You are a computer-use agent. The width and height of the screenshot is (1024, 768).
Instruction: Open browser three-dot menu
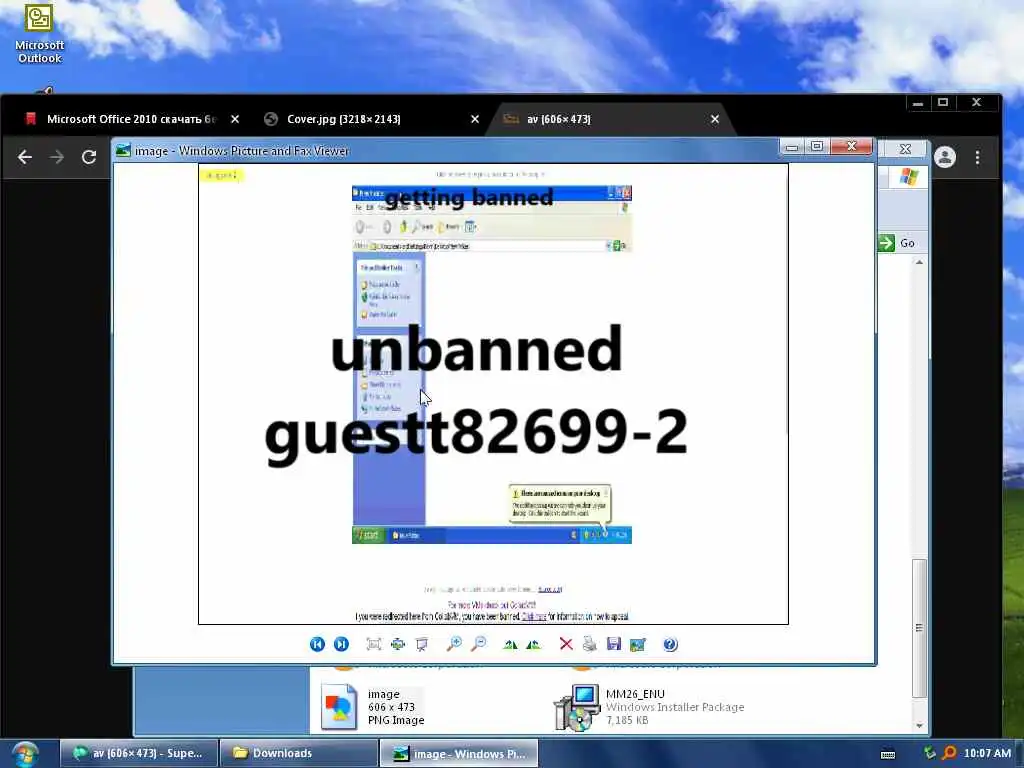coord(978,157)
